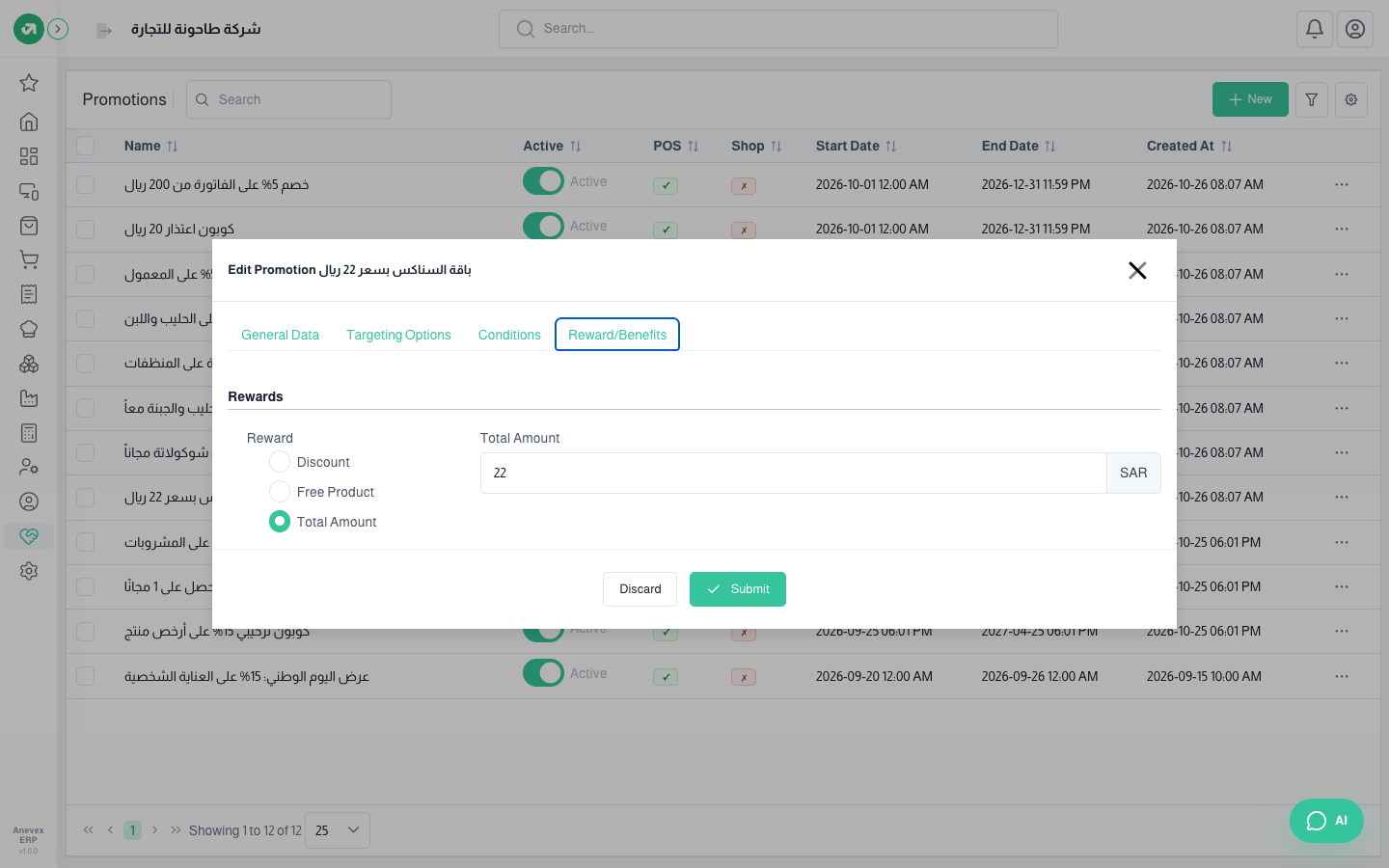1389x868 pixels.
Task: Open the calculator icon in sidebar
Action: point(29,433)
